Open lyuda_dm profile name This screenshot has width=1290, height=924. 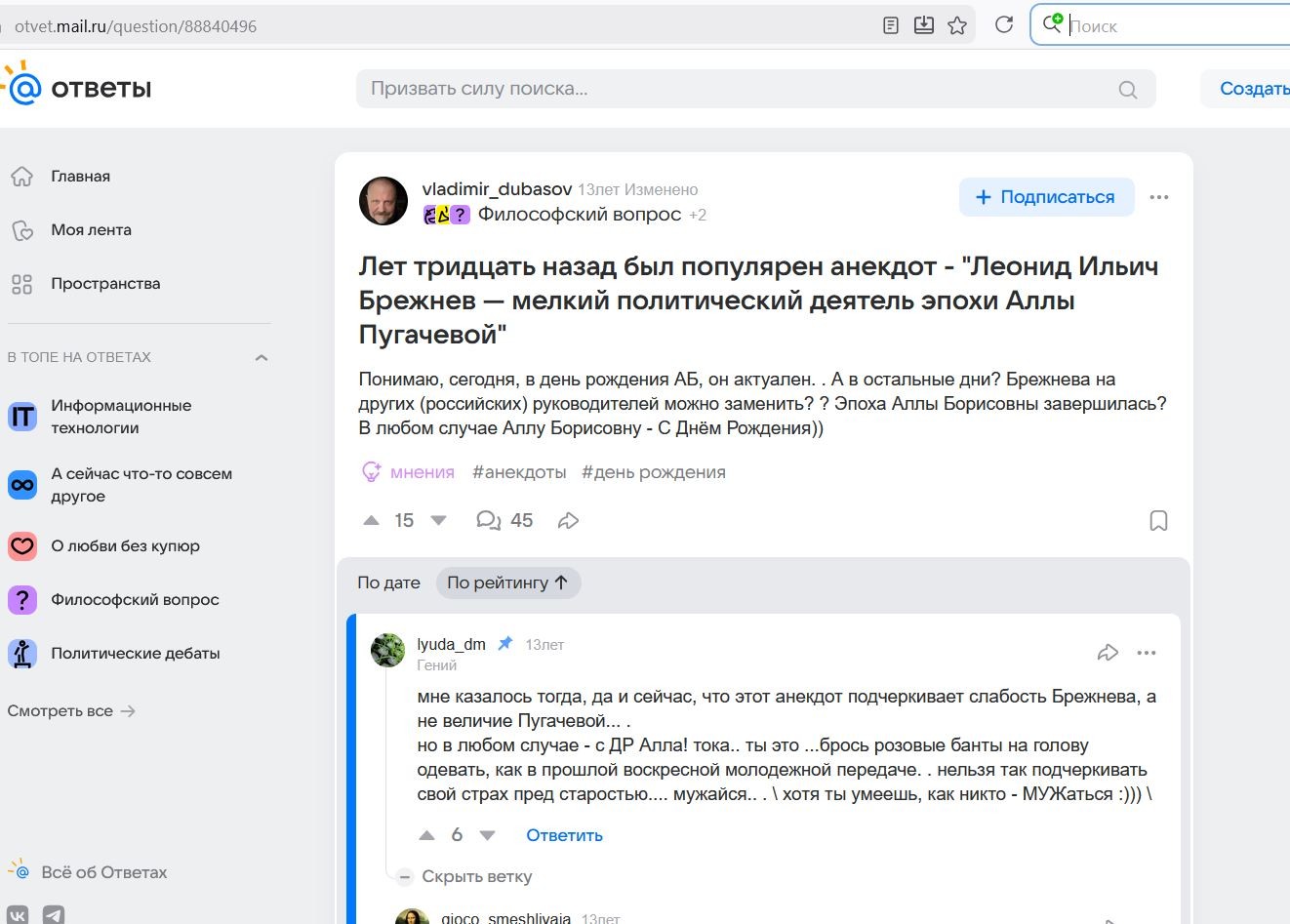[x=451, y=644]
